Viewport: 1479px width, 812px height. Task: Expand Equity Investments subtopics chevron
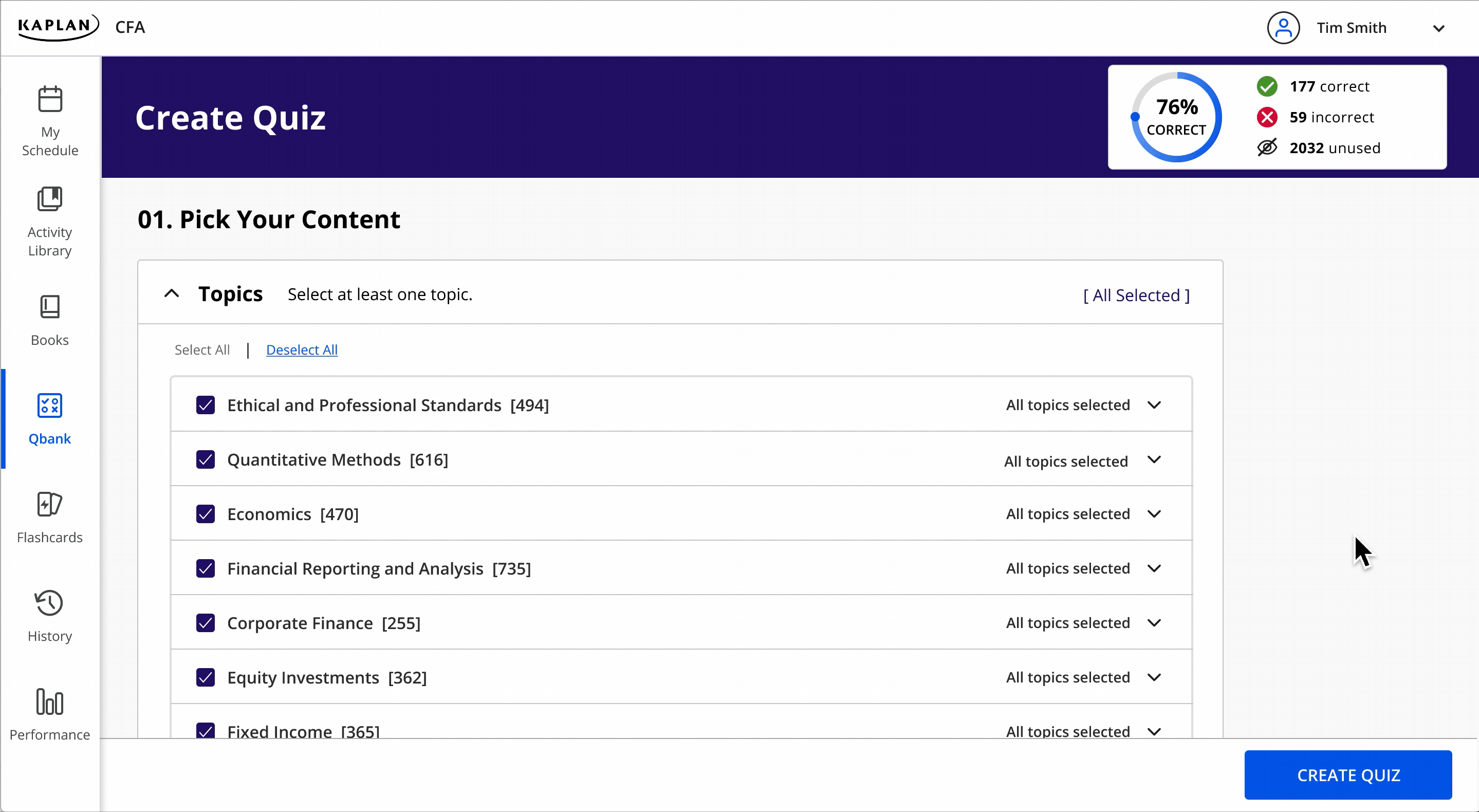[1154, 678]
